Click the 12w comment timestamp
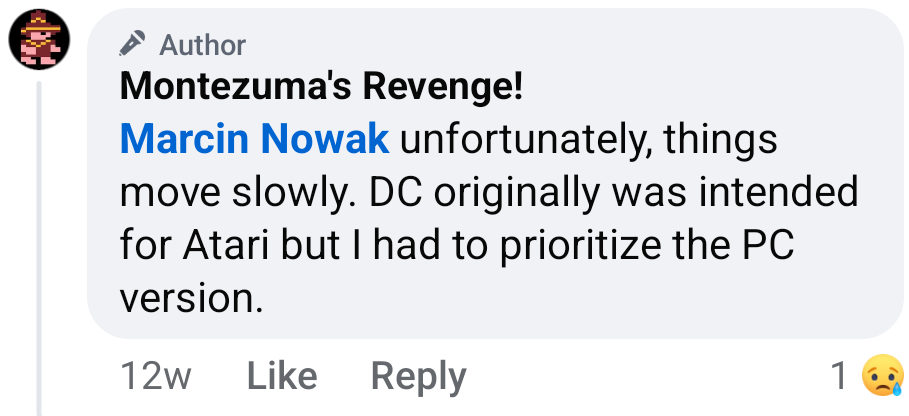Screen dimensions: 909x416 click(155, 376)
